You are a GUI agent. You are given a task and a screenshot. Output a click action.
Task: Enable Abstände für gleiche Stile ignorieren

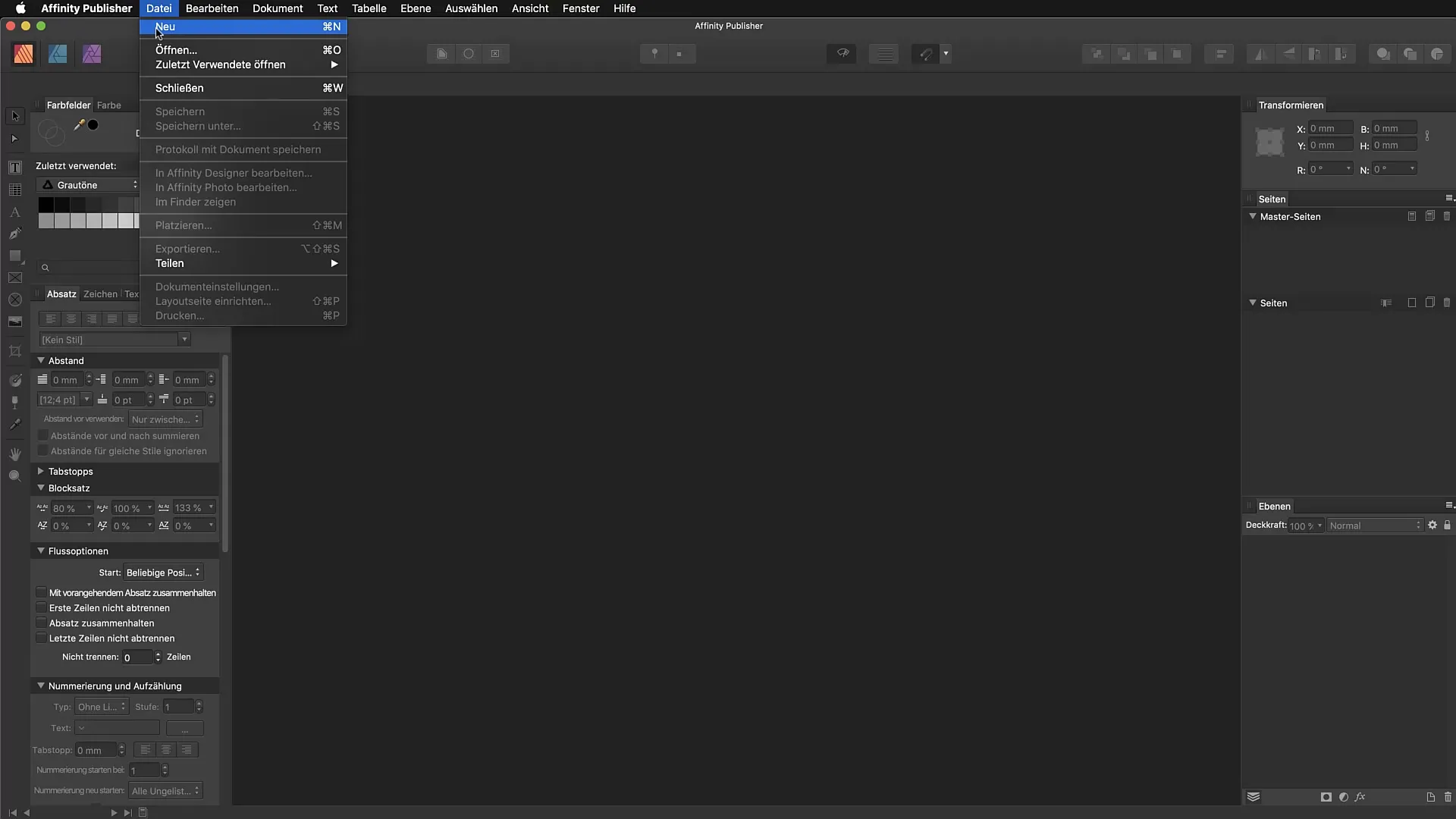pyautogui.click(x=43, y=450)
